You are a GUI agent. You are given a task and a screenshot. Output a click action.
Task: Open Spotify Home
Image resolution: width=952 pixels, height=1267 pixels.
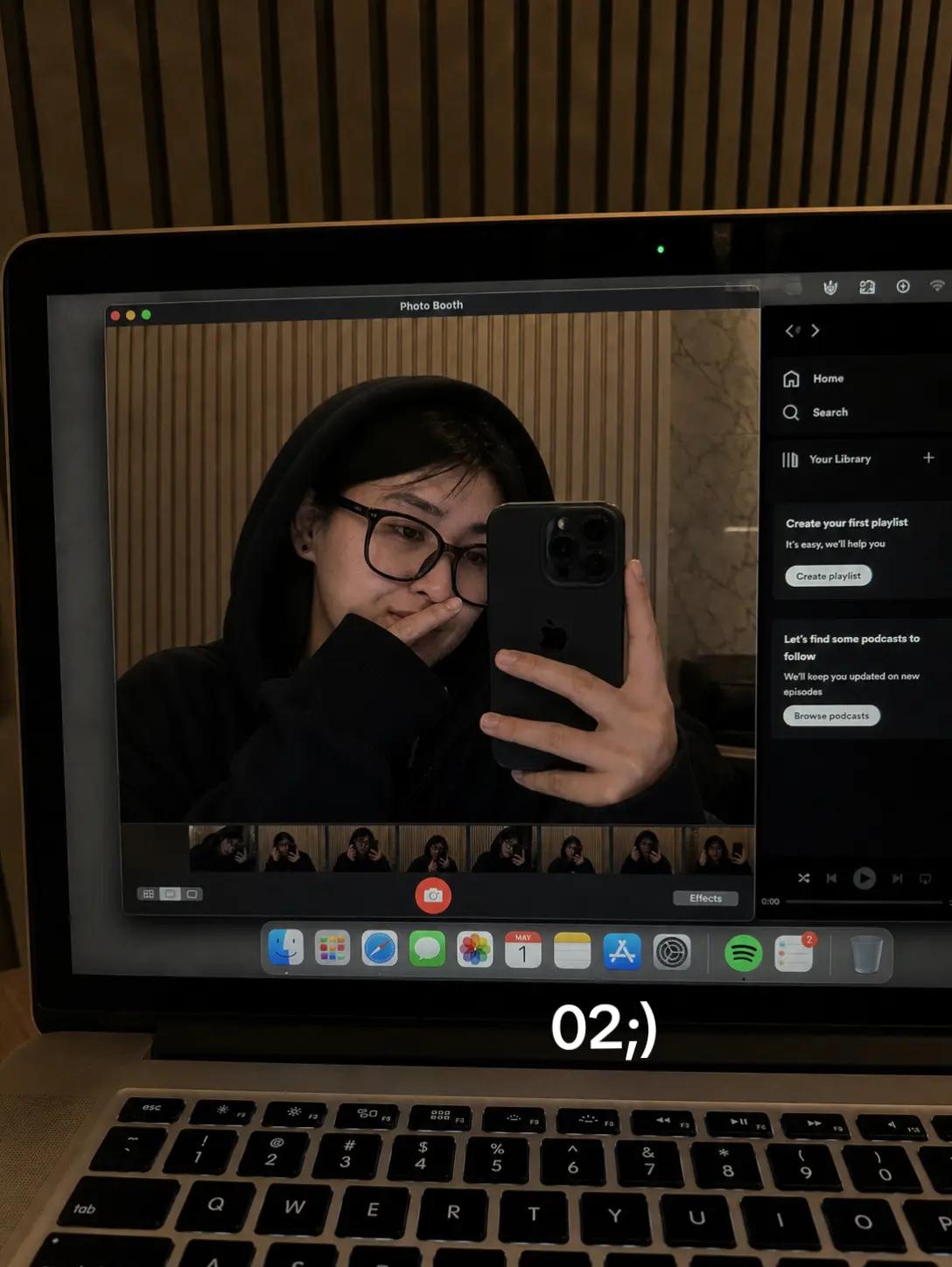point(814,378)
